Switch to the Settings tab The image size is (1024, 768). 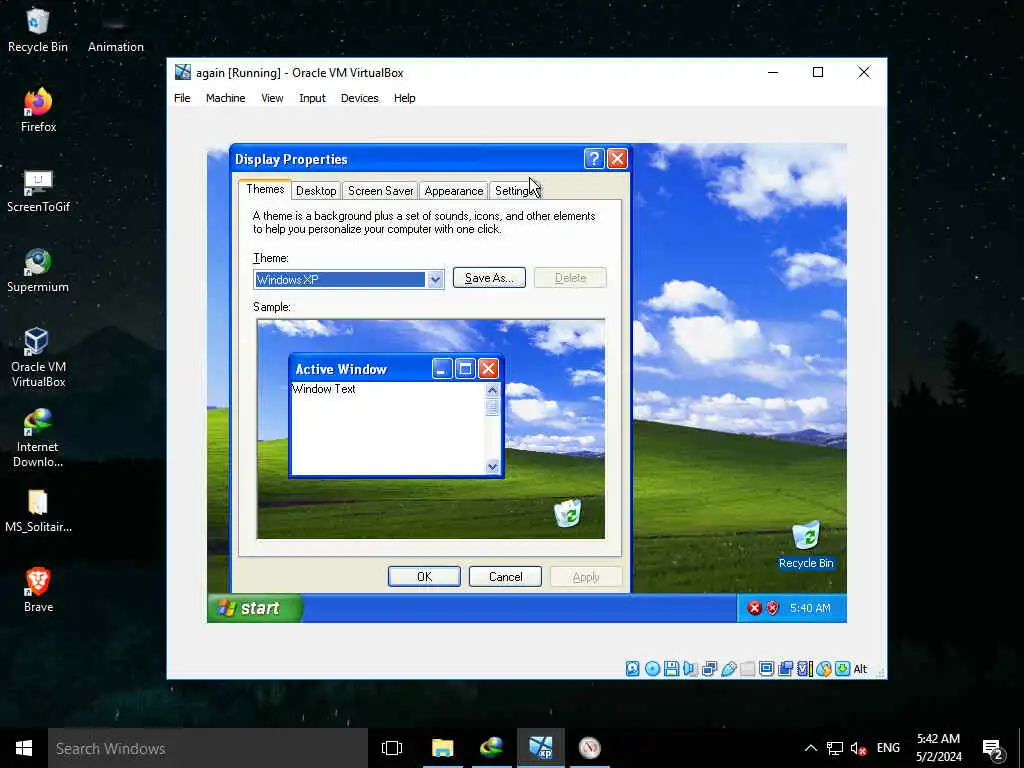516,191
